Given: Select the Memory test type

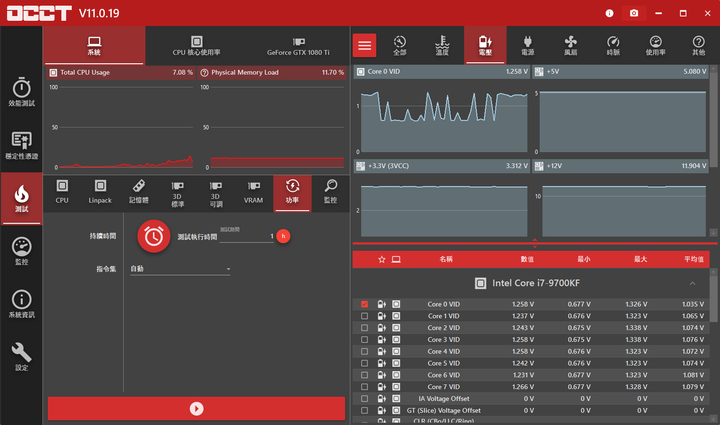Looking at the screenshot, I should [139, 193].
